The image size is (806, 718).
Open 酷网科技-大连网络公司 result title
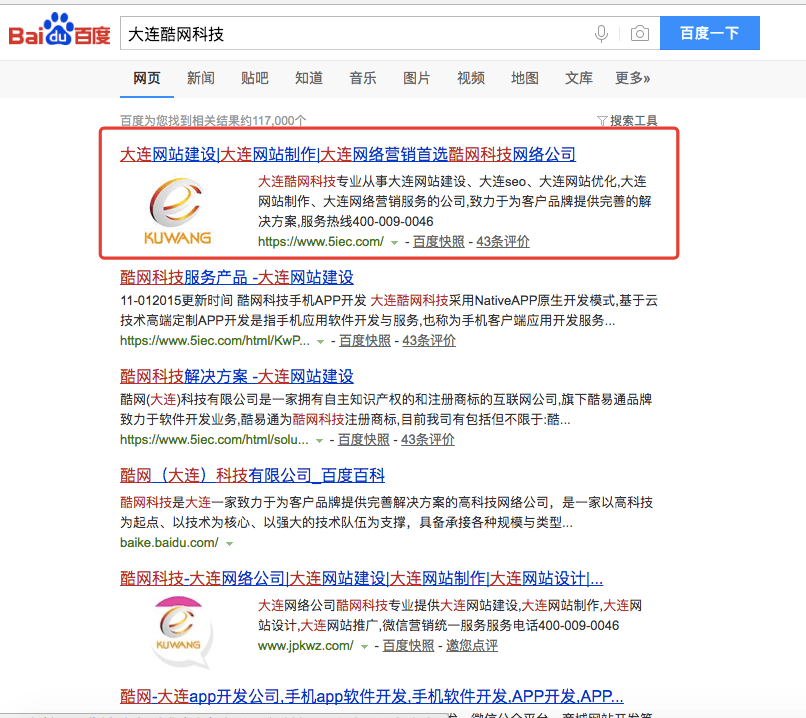click(x=361, y=579)
